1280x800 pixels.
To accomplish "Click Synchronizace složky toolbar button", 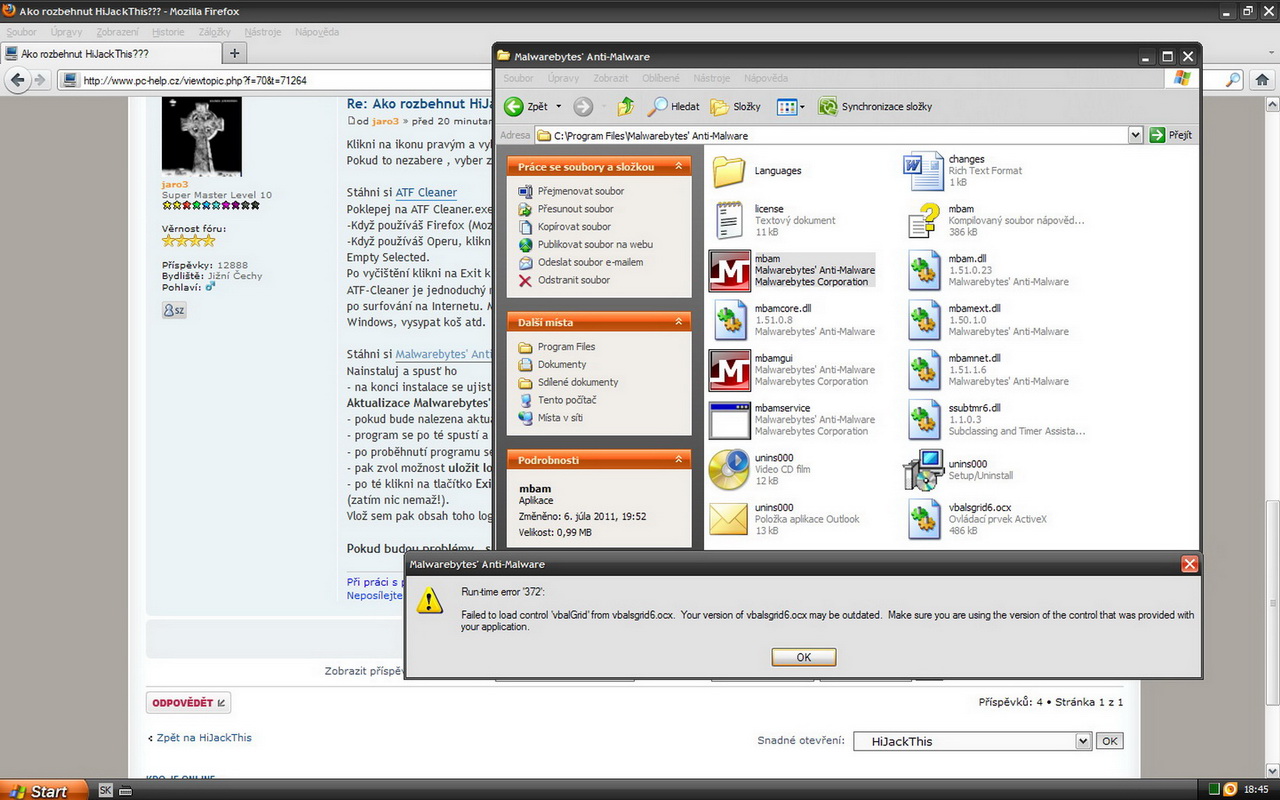I will tap(875, 106).
